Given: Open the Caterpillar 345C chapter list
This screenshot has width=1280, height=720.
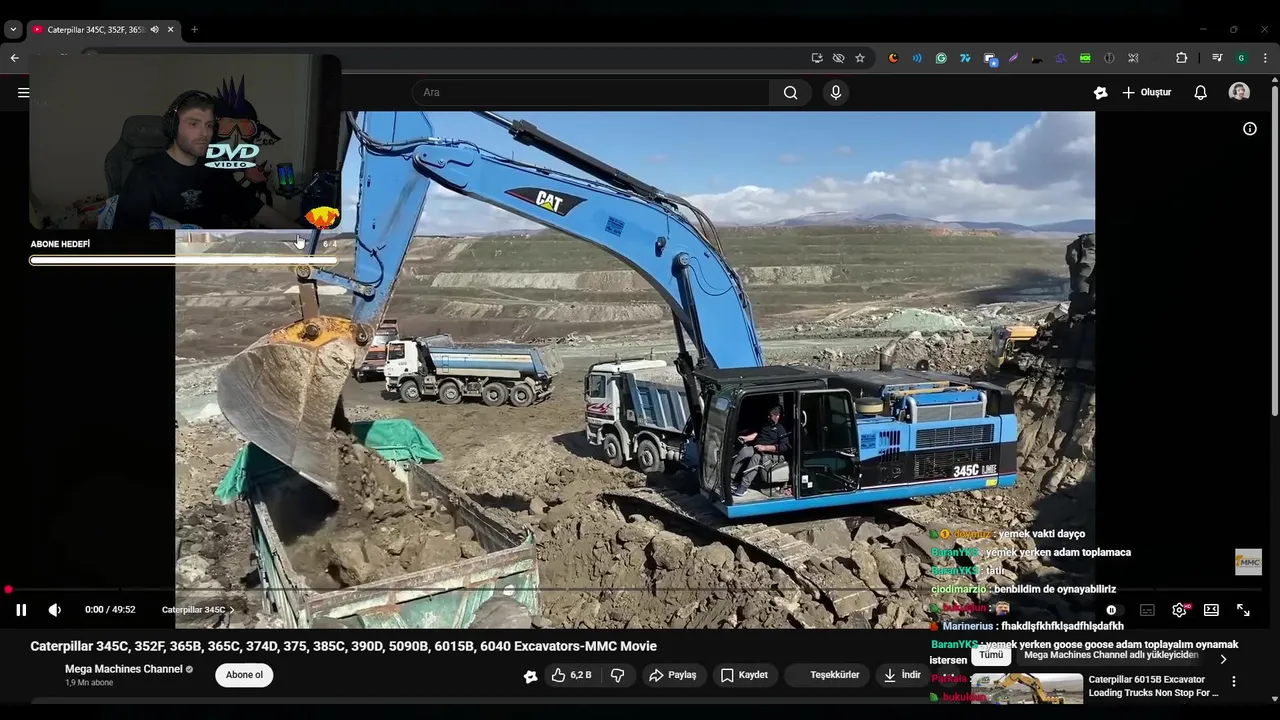Looking at the screenshot, I should tap(198, 610).
